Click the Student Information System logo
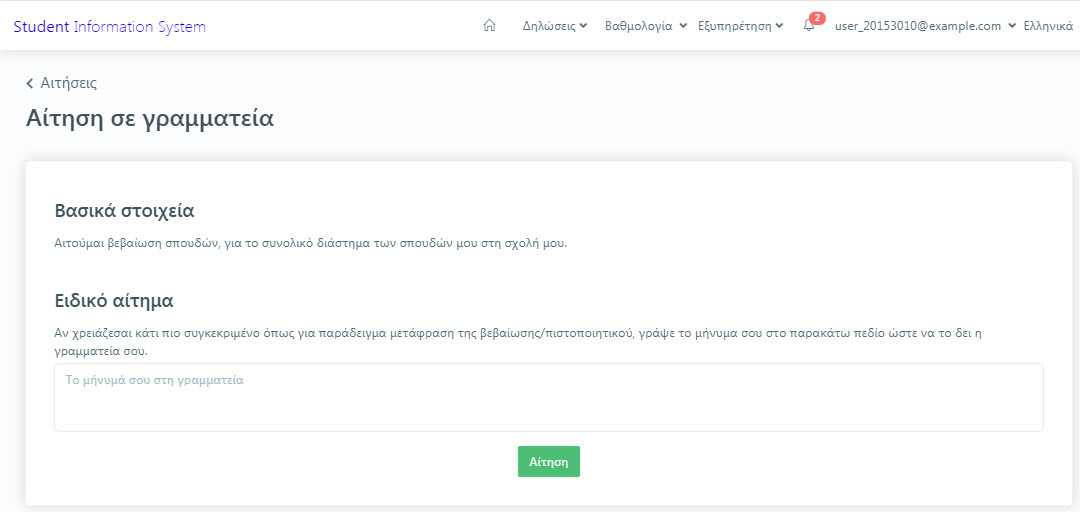The width and height of the screenshot is (1080, 512). click(x=110, y=27)
